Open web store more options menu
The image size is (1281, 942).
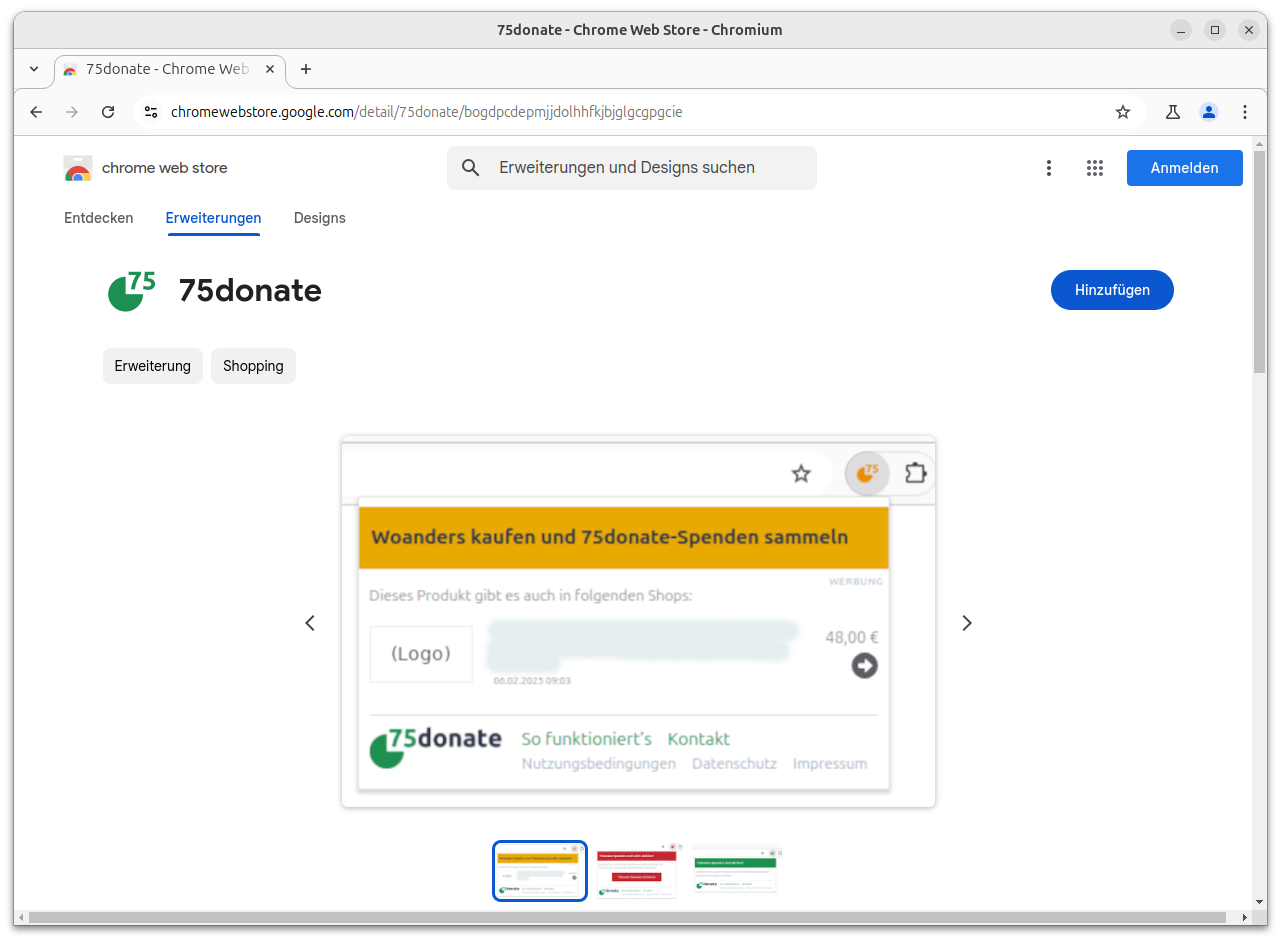tap(1049, 168)
